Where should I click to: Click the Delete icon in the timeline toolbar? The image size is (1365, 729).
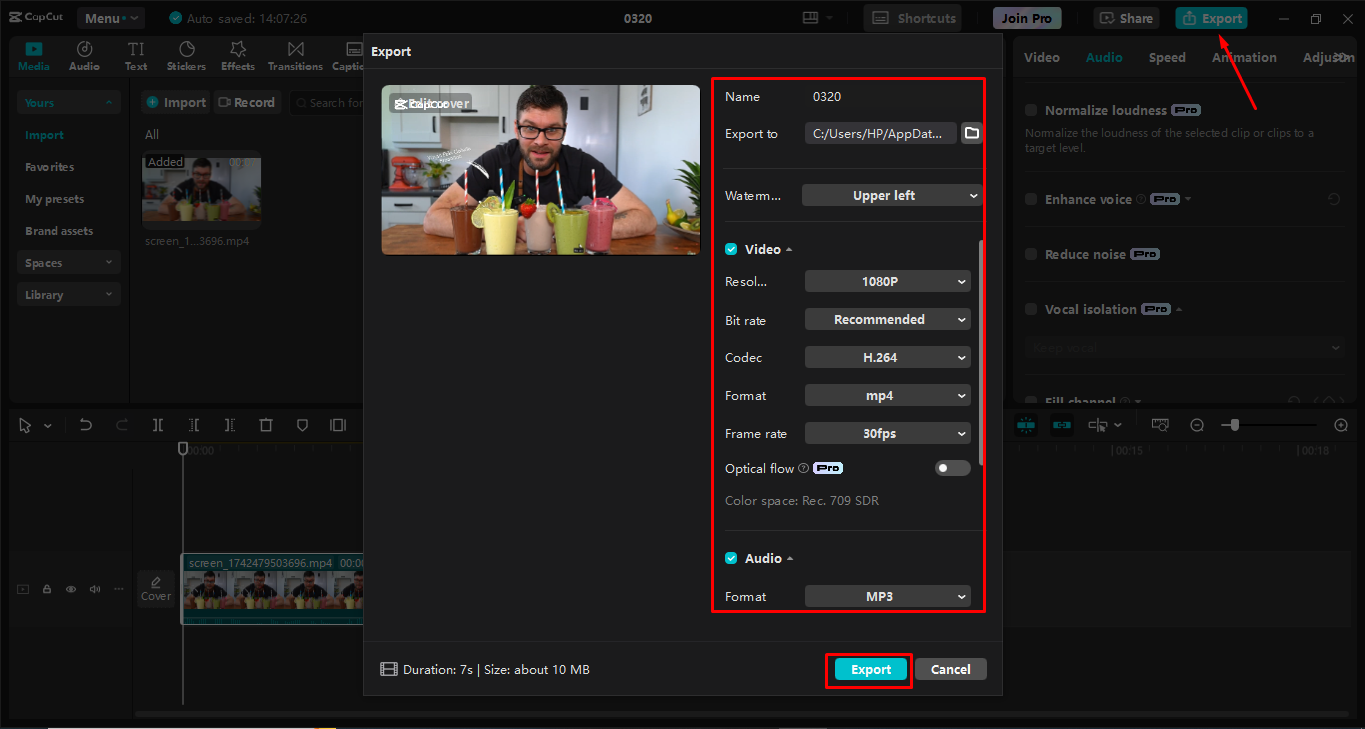(265, 425)
